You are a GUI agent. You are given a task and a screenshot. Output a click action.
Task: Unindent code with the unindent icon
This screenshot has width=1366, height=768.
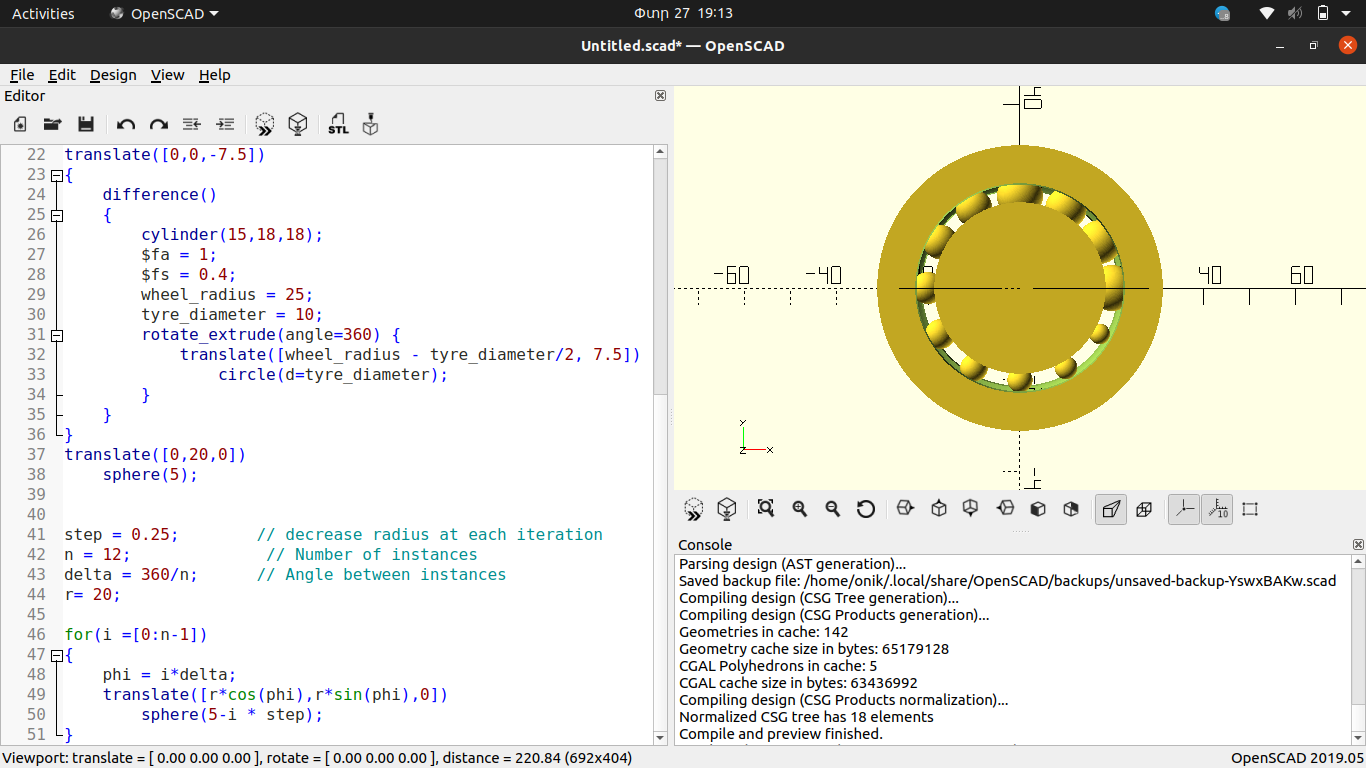point(192,124)
